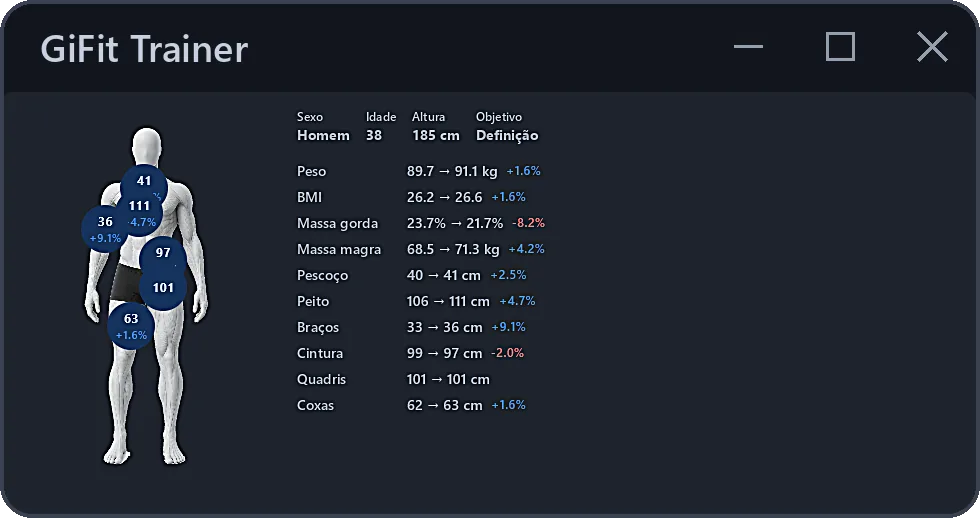Click the Cintura -2.0% change
The width and height of the screenshot is (980, 518).
tap(508, 353)
